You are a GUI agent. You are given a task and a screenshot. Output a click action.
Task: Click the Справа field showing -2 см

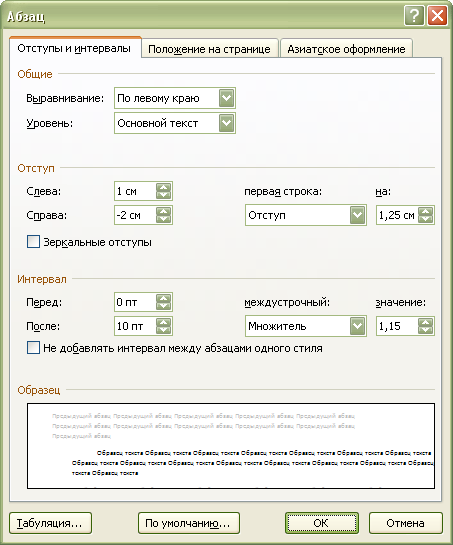135,215
